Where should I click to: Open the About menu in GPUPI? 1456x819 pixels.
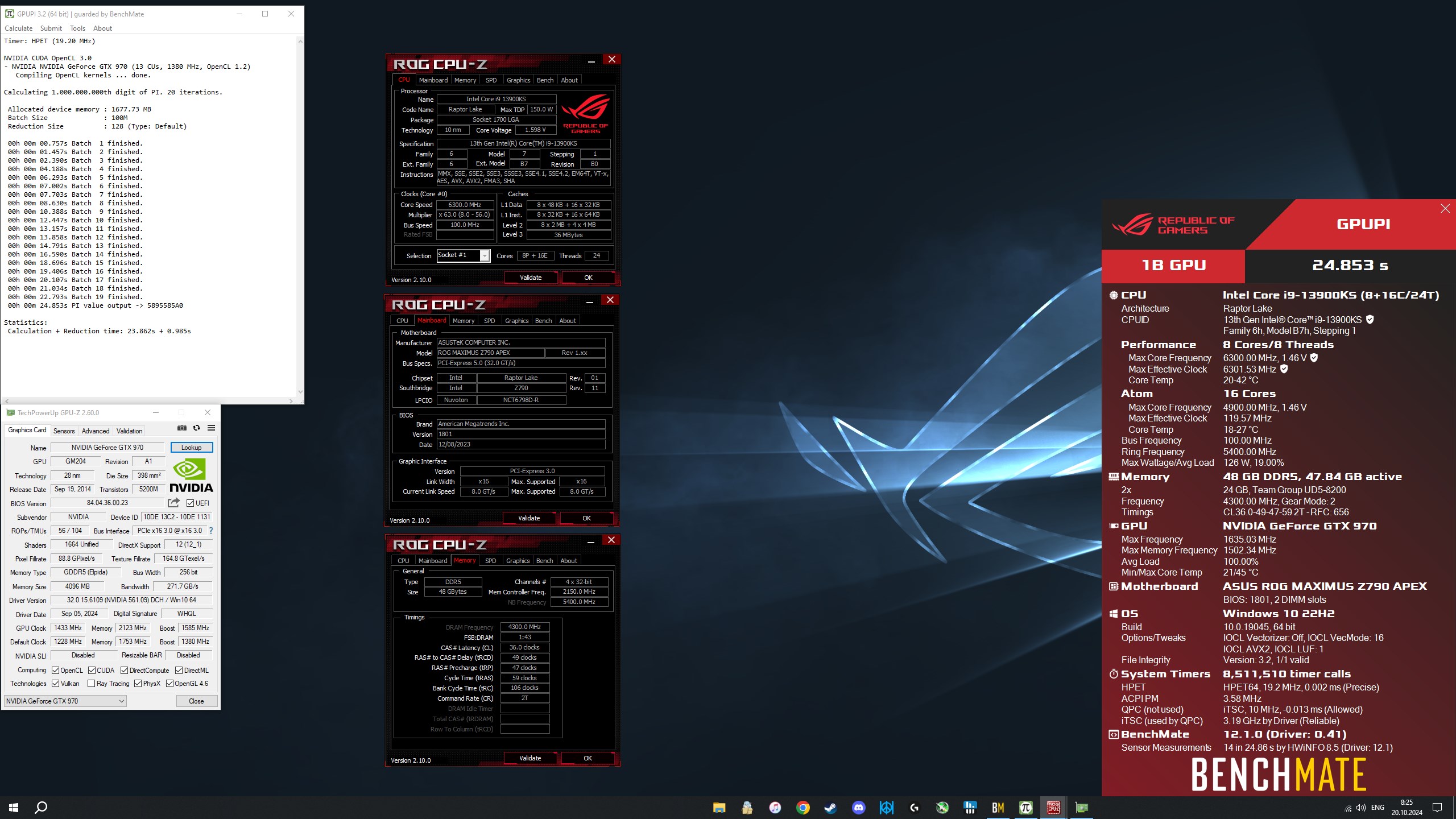(102, 28)
